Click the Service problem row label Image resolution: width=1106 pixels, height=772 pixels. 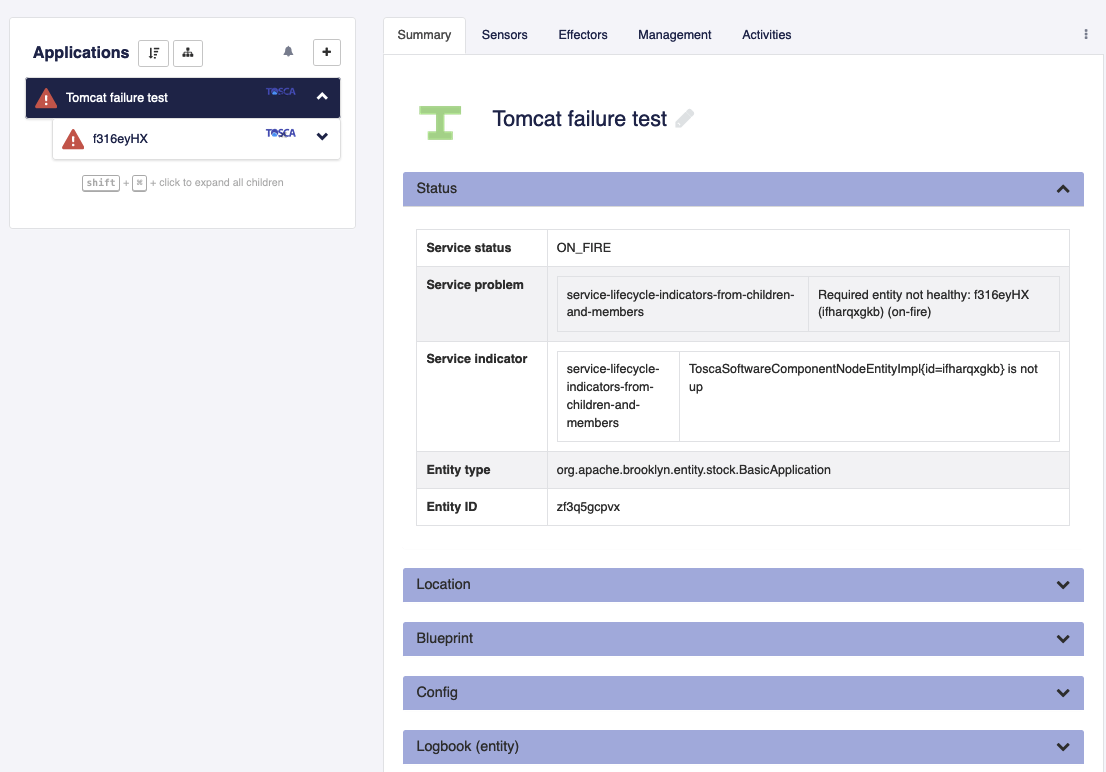point(475,285)
